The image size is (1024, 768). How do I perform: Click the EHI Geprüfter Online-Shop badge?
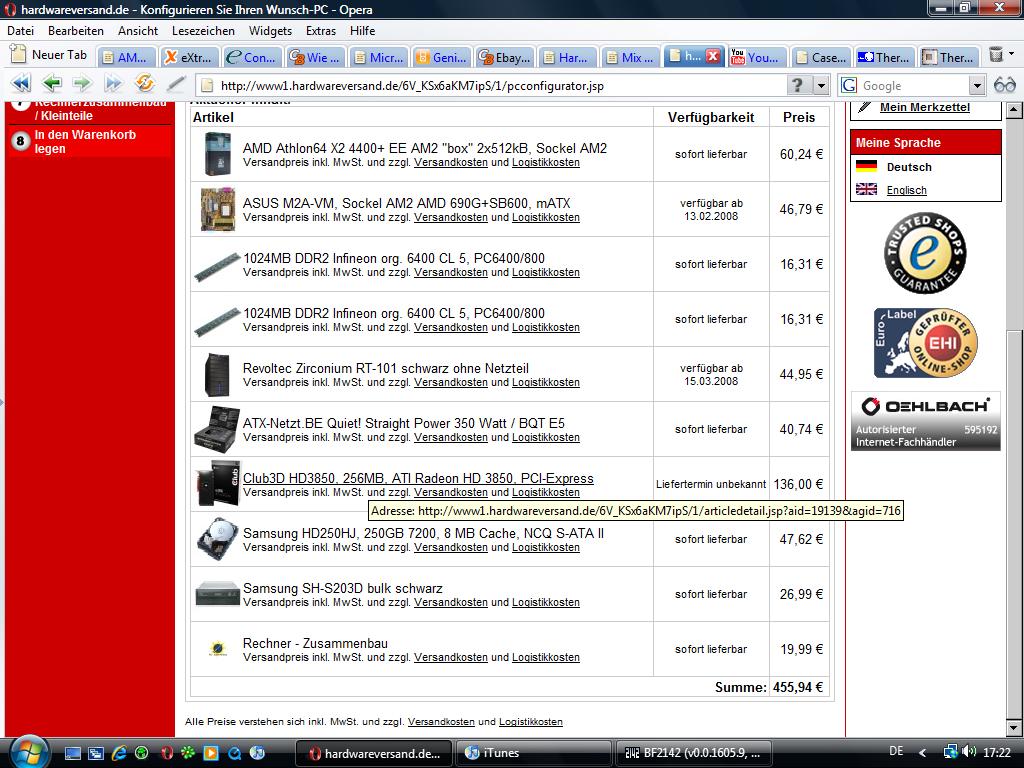(925, 343)
